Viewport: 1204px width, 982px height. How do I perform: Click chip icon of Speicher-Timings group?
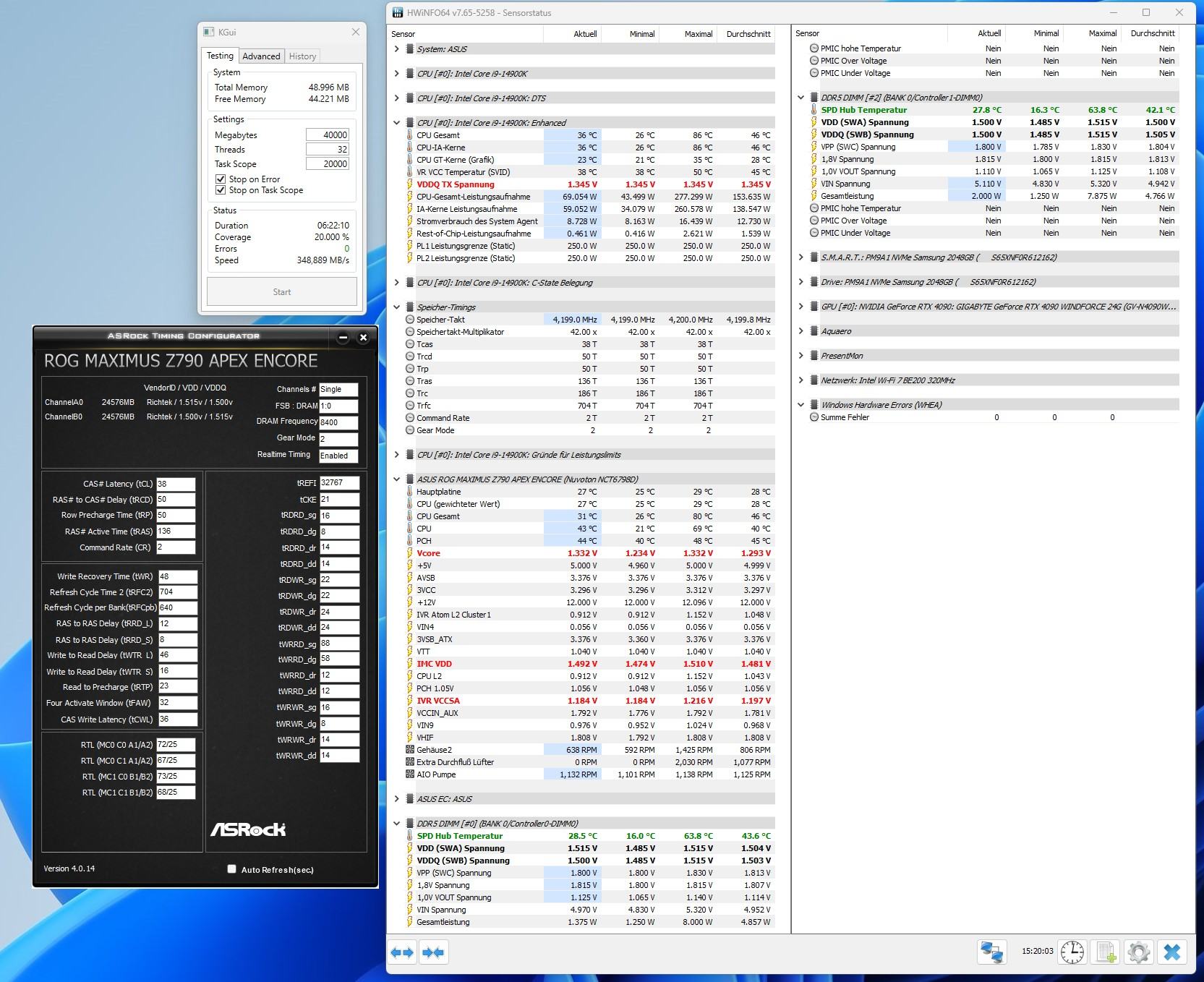point(409,307)
